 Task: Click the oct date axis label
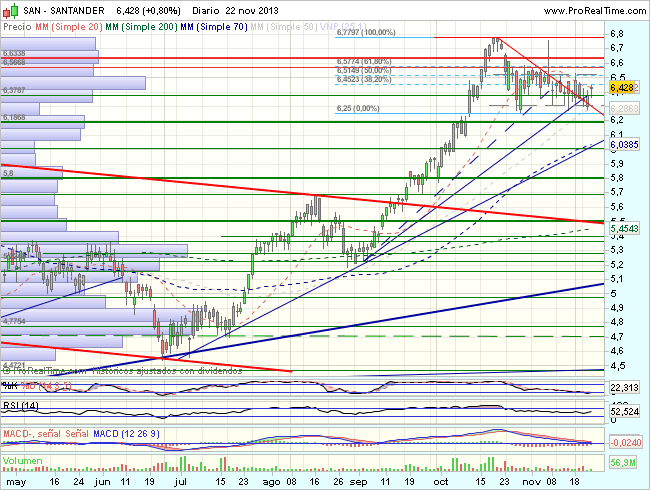441,482
